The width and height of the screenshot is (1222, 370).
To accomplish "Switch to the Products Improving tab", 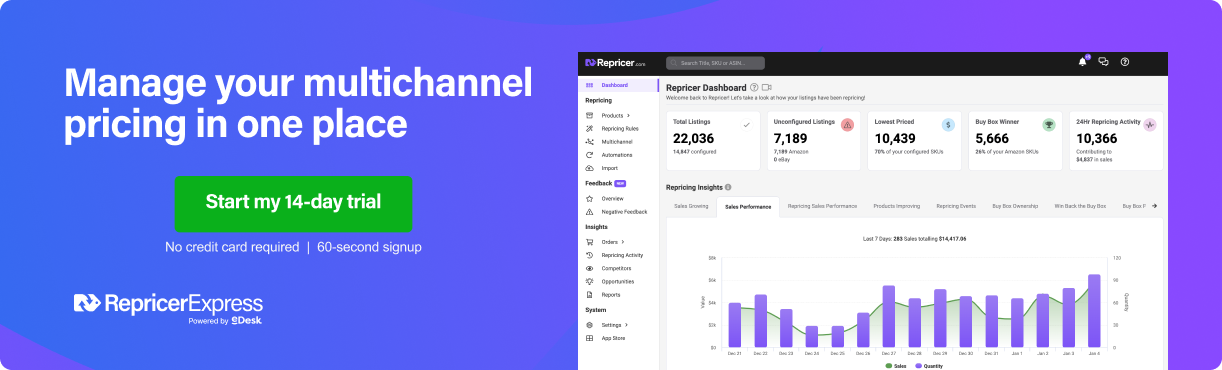I will [896, 206].
